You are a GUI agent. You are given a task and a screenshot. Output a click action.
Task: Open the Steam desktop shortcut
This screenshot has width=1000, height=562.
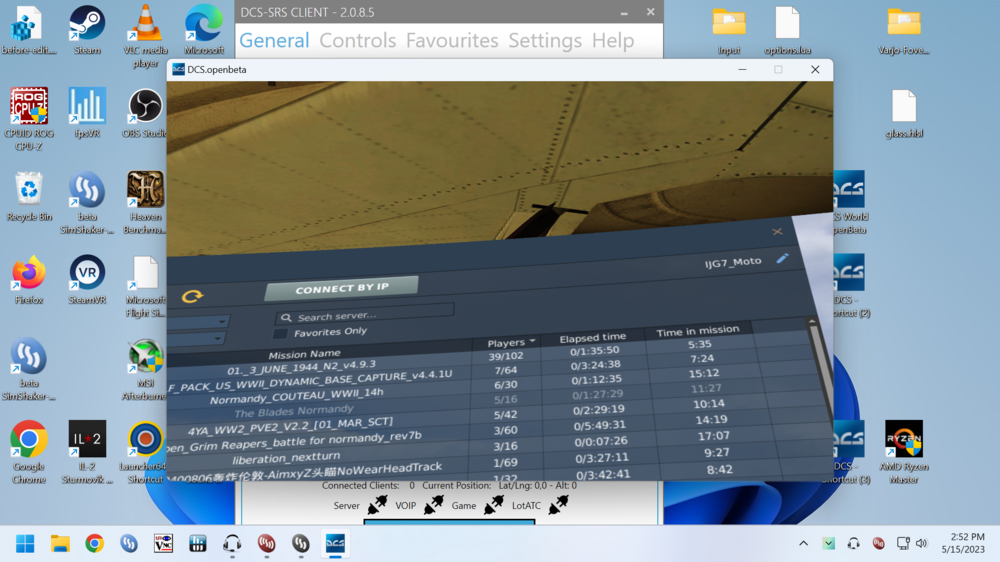[87, 30]
